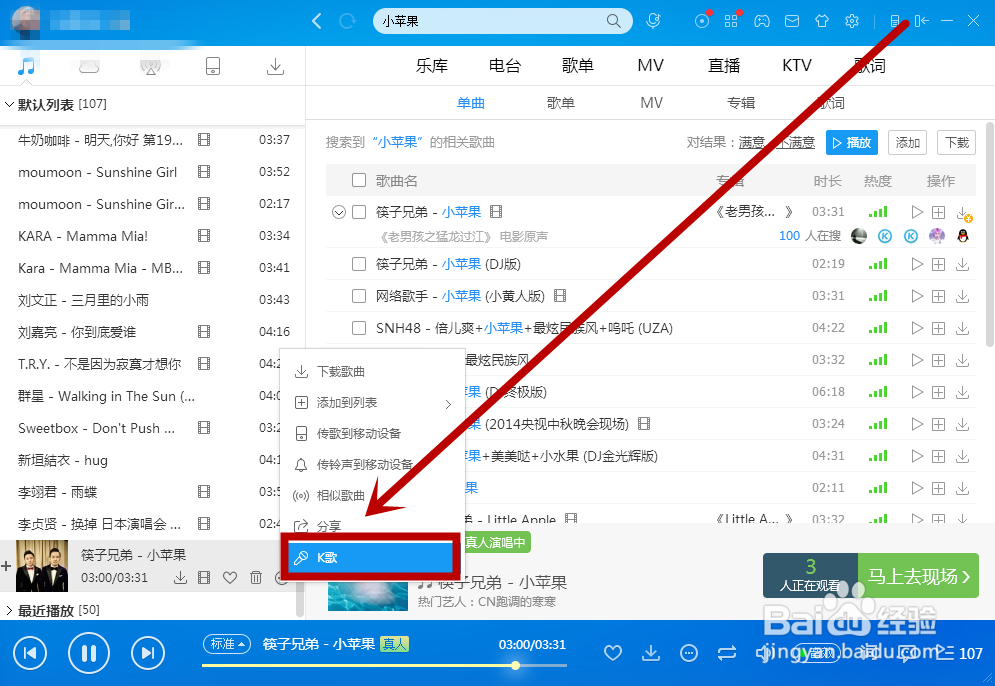Choose 传铃声到移动设备 menu item
This screenshot has width=995, height=686.
tap(373, 465)
